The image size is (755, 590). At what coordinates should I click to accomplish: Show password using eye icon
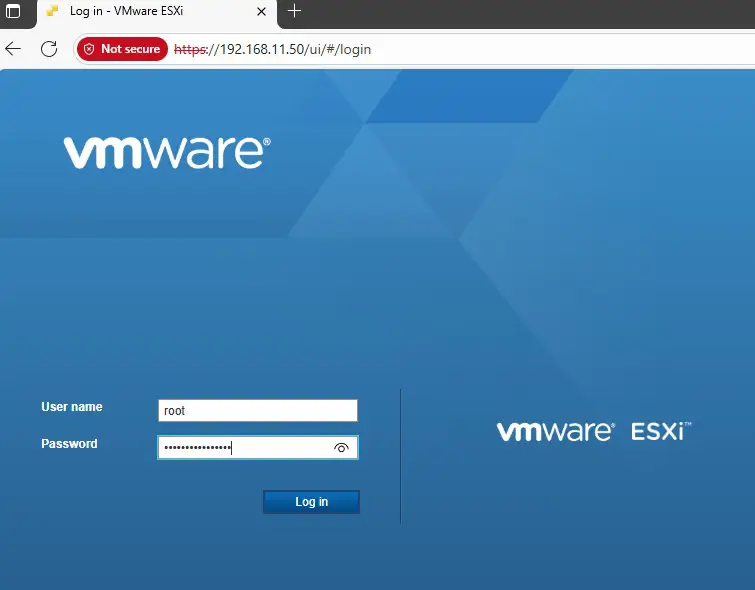coord(341,448)
